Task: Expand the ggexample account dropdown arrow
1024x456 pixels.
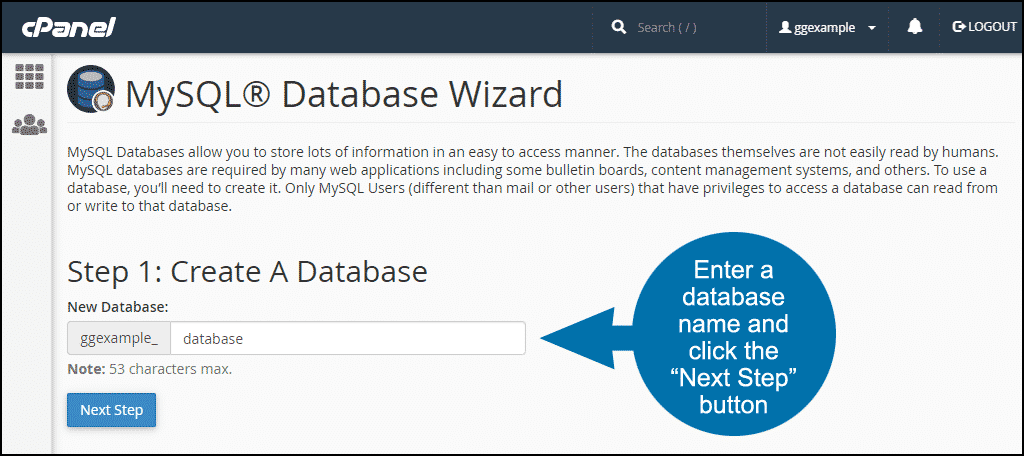Action: click(872, 28)
